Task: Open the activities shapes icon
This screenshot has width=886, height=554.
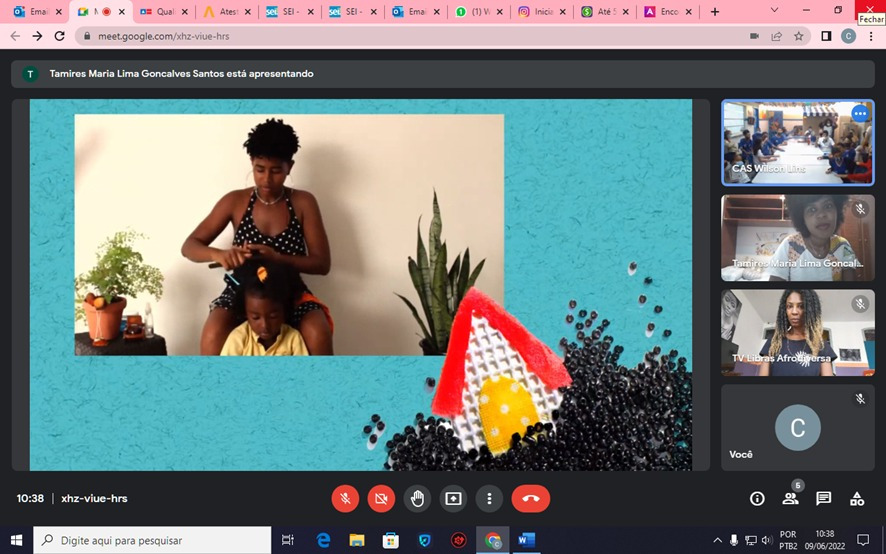Action: (x=857, y=499)
